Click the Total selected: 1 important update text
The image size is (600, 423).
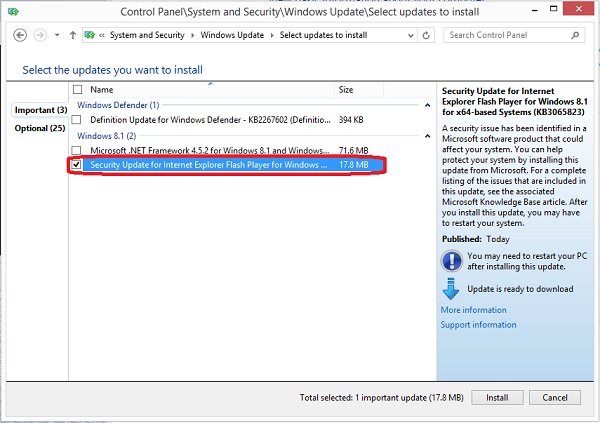pyautogui.click(x=381, y=398)
